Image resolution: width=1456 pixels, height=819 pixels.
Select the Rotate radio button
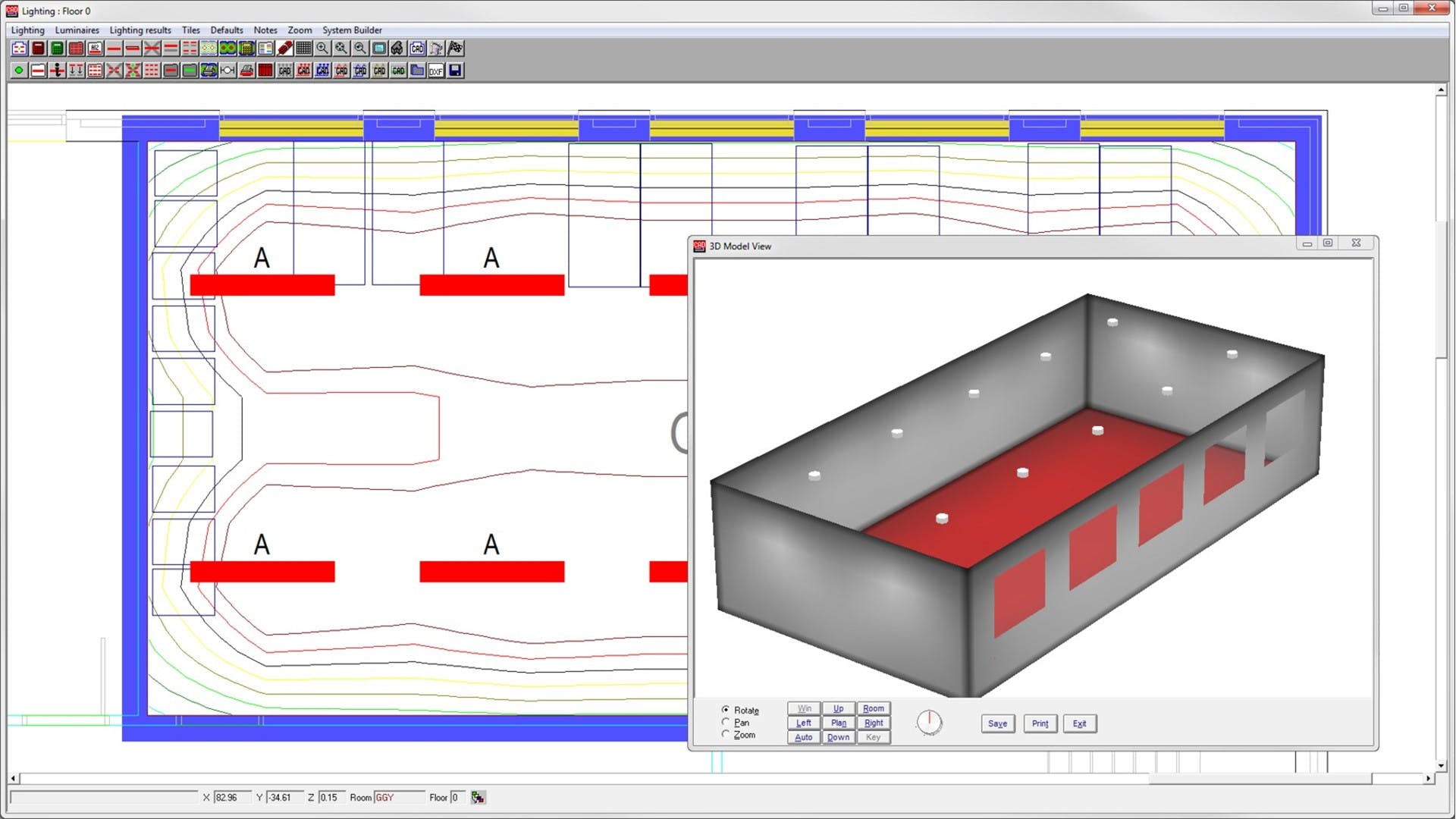coord(726,710)
